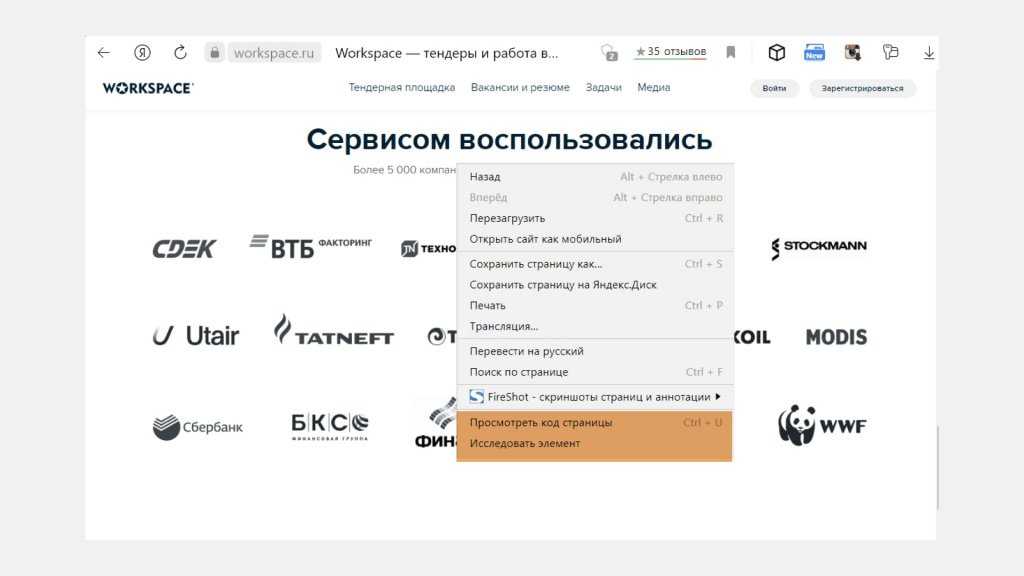Open the Yandex home button
Screen dimensions: 1024x576
pos(142,52)
